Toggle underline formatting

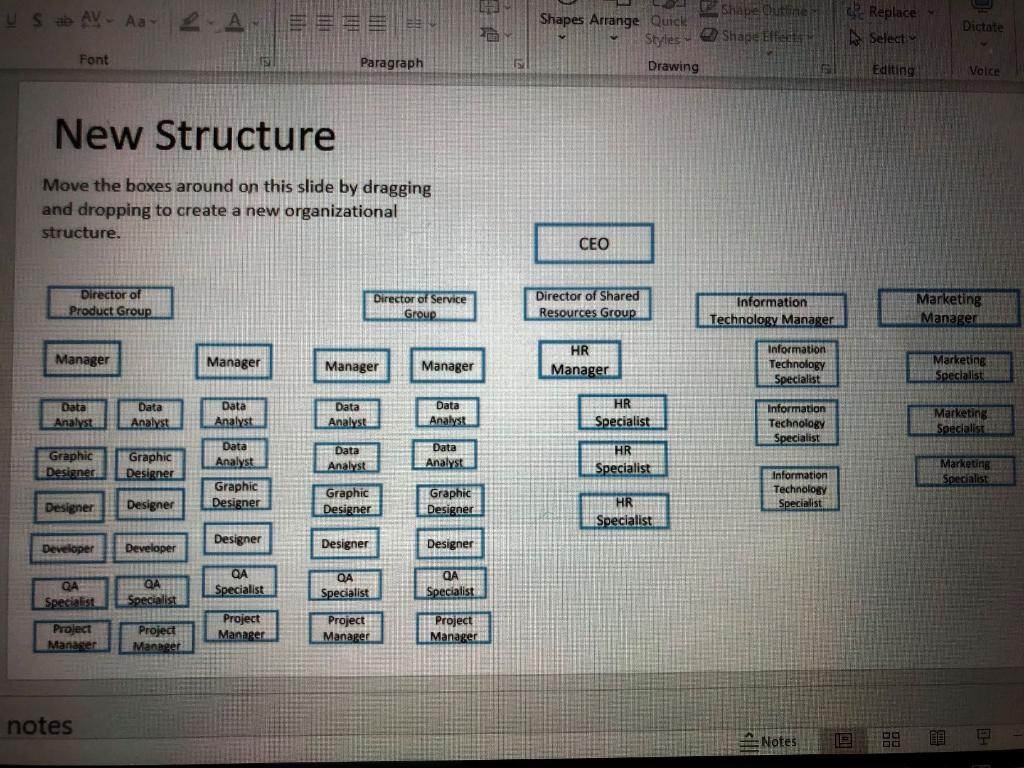point(11,20)
